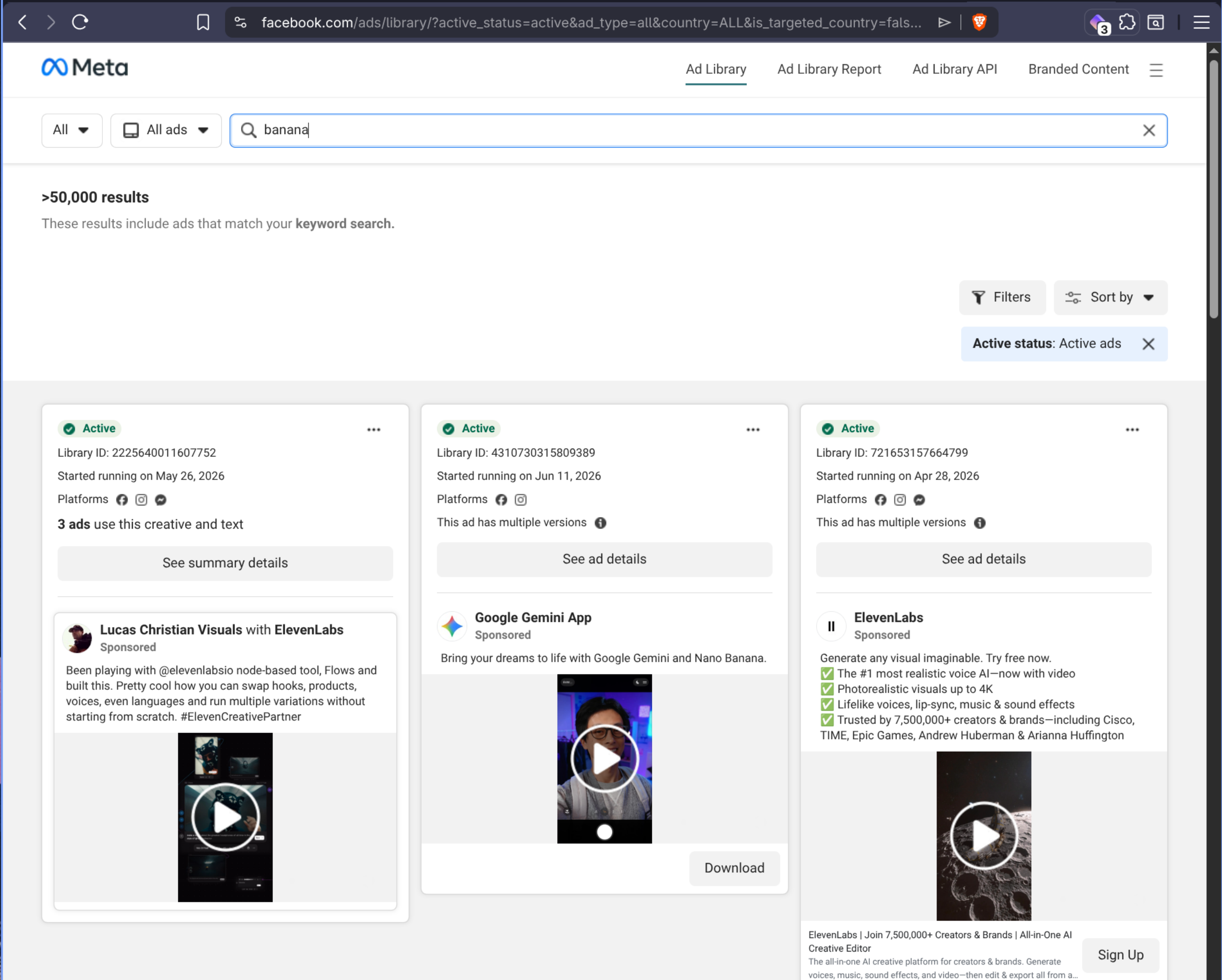Open more options for Google Gemini ad
The height and width of the screenshot is (980, 1222).
pos(753,429)
